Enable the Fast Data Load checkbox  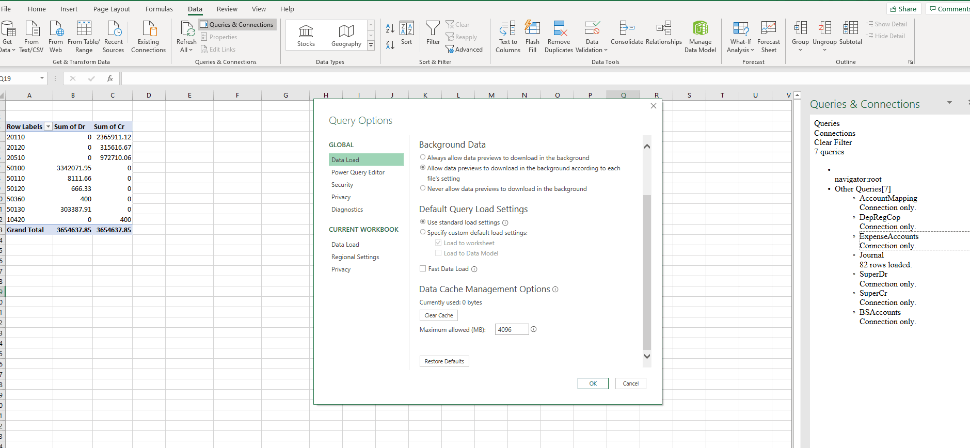[423, 269]
